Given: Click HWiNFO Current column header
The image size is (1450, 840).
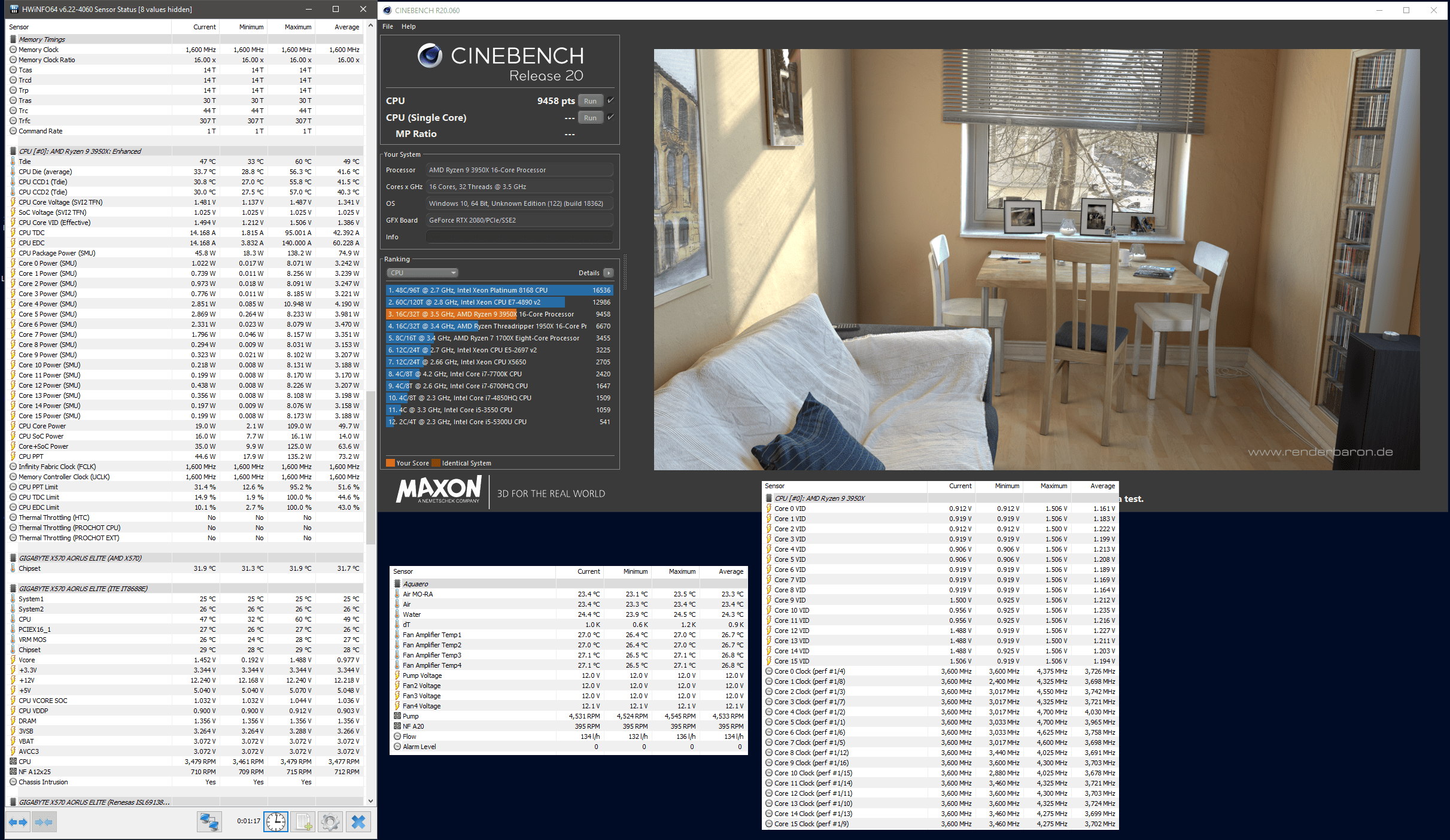Looking at the screenshot, I should click(196, 27).
